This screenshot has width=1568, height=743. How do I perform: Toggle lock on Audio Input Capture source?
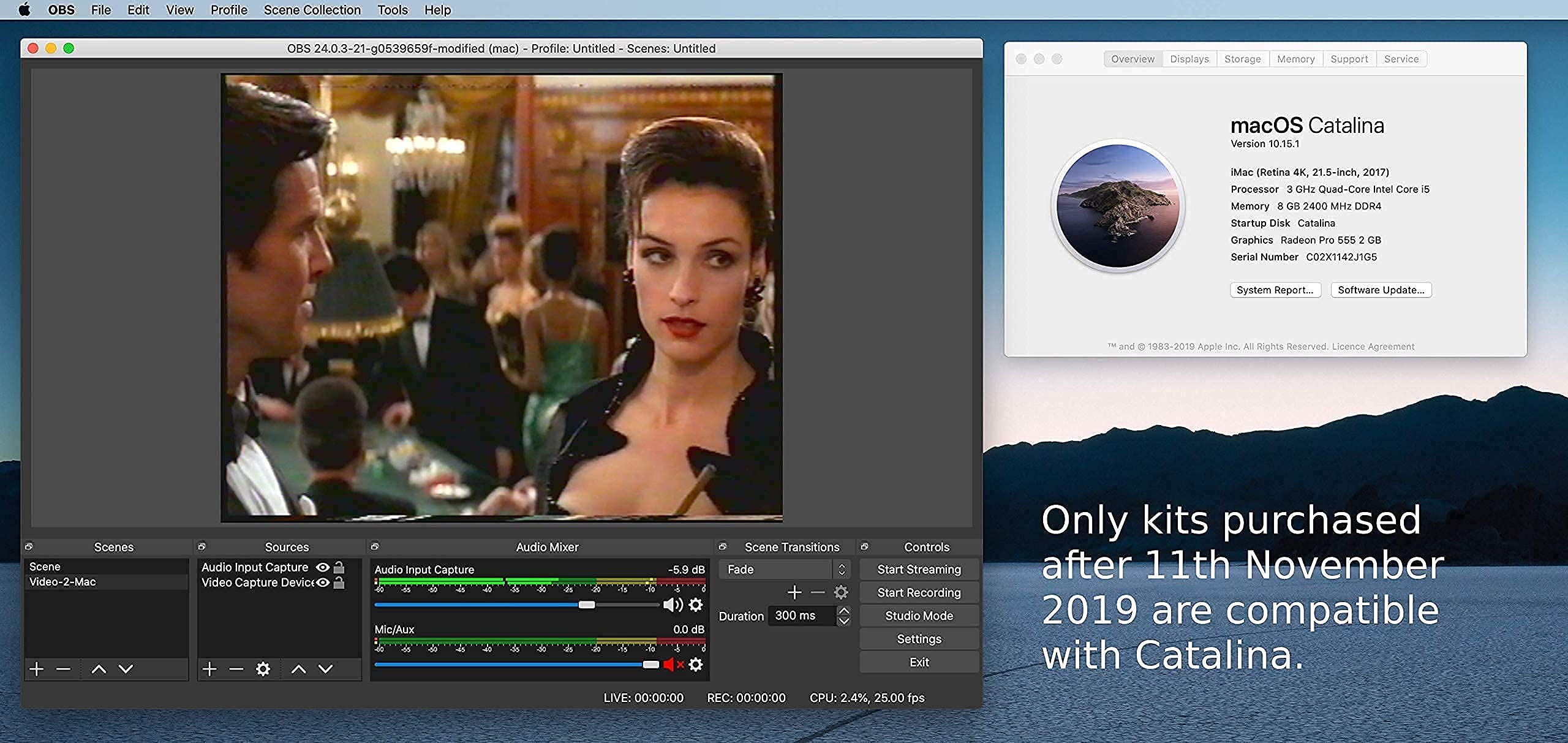(339, 567)
